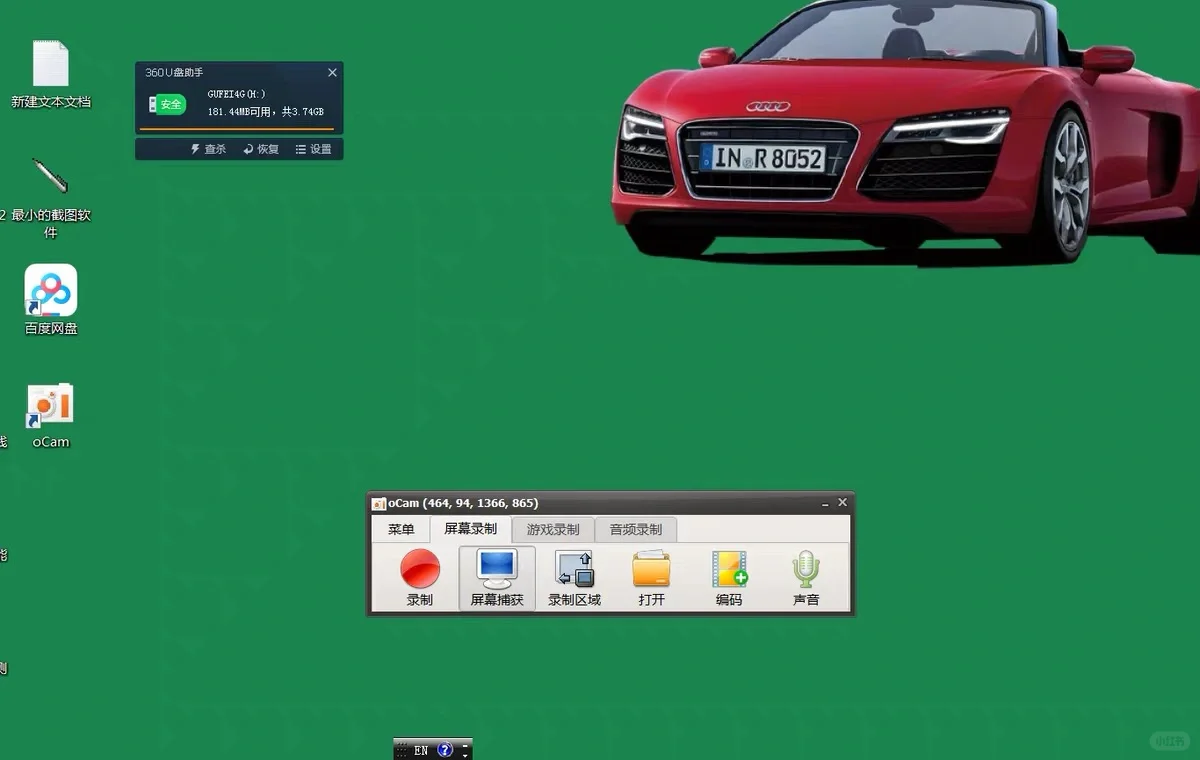Click the oCam window title text
The height and width of the screenshot is (760, 1200).
[463, 503]
